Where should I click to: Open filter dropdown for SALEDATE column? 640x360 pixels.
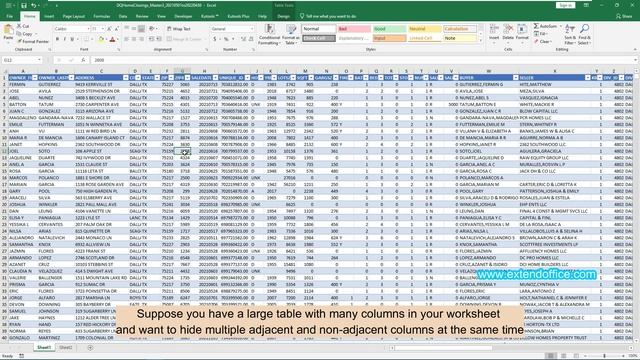215,78
